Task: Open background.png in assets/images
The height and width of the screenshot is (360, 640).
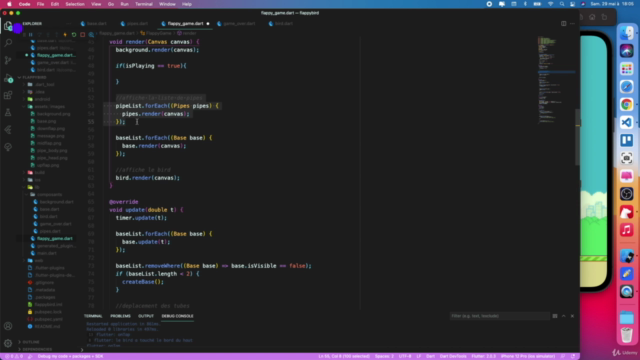Action: coord(53,114)
